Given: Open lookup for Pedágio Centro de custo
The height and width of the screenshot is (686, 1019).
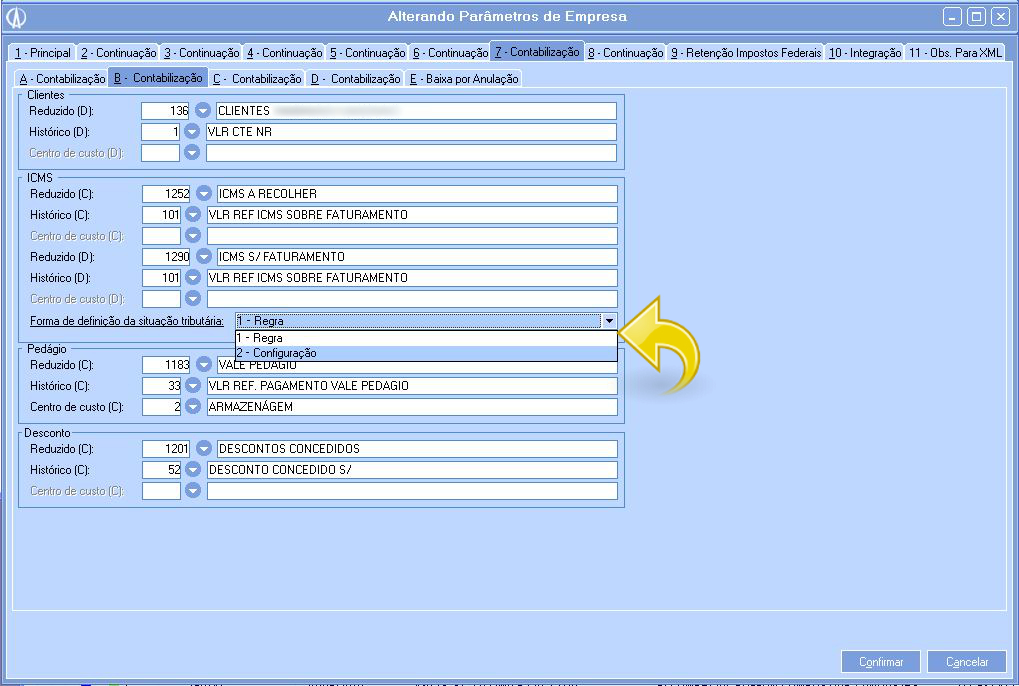Looking at the screenshot, I should pyautogui.click(x=193, y=407).
